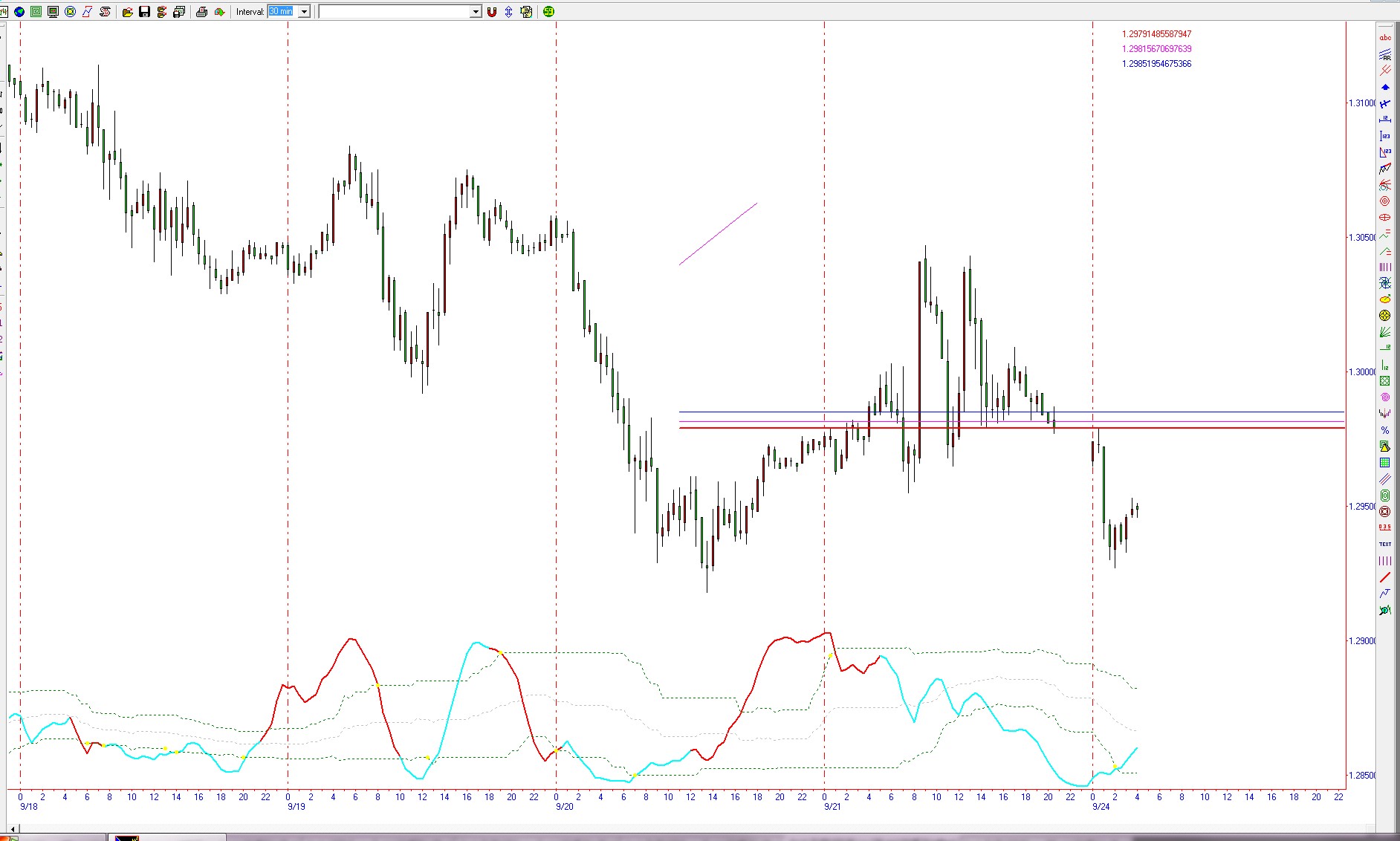Screen dimensions: 1400x841
Task: Click the green circular 59 icon
Action: (549, 12)
